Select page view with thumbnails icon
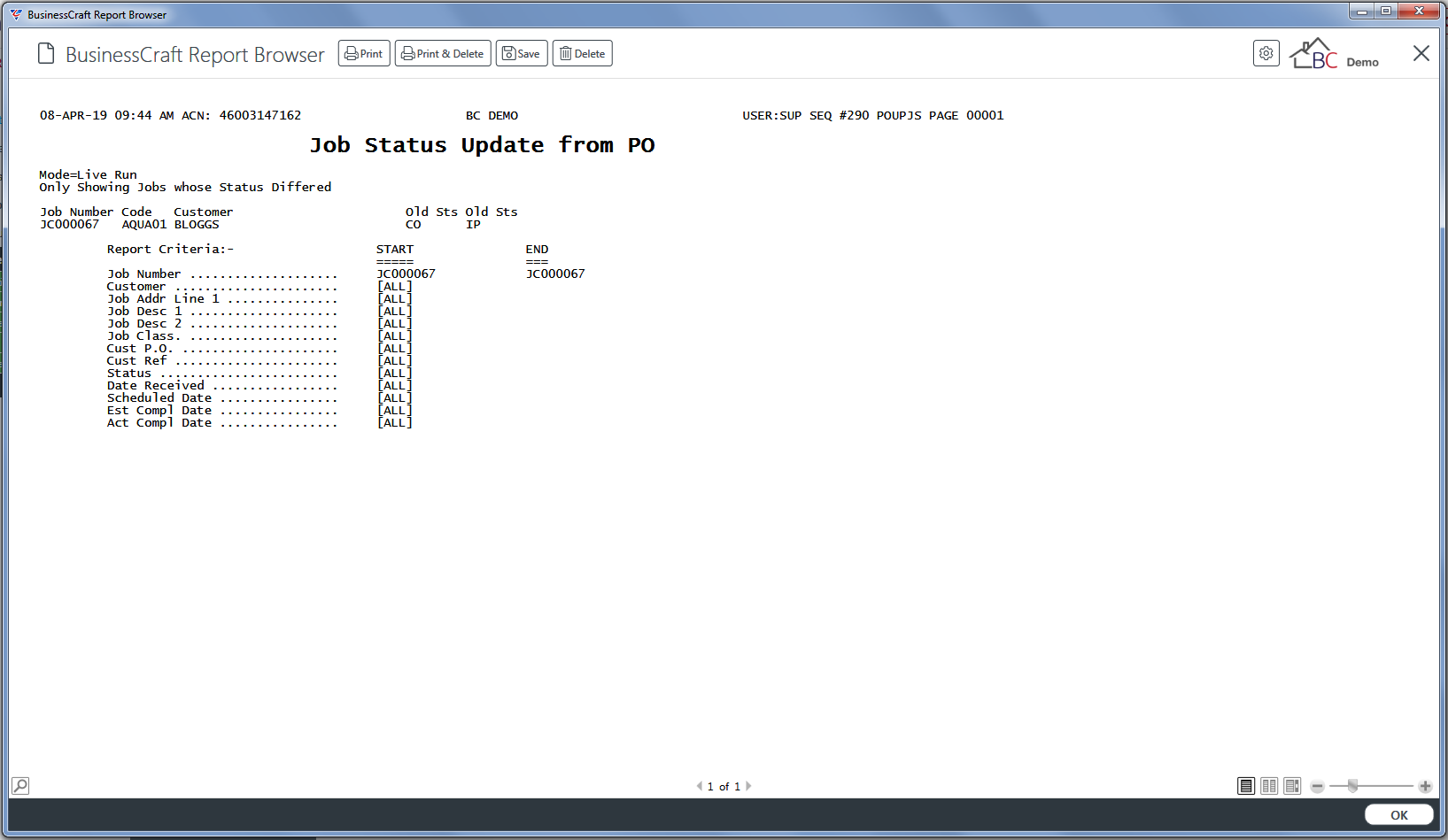The width and height of the screenshot is (1448, 840). point(1292,786)
